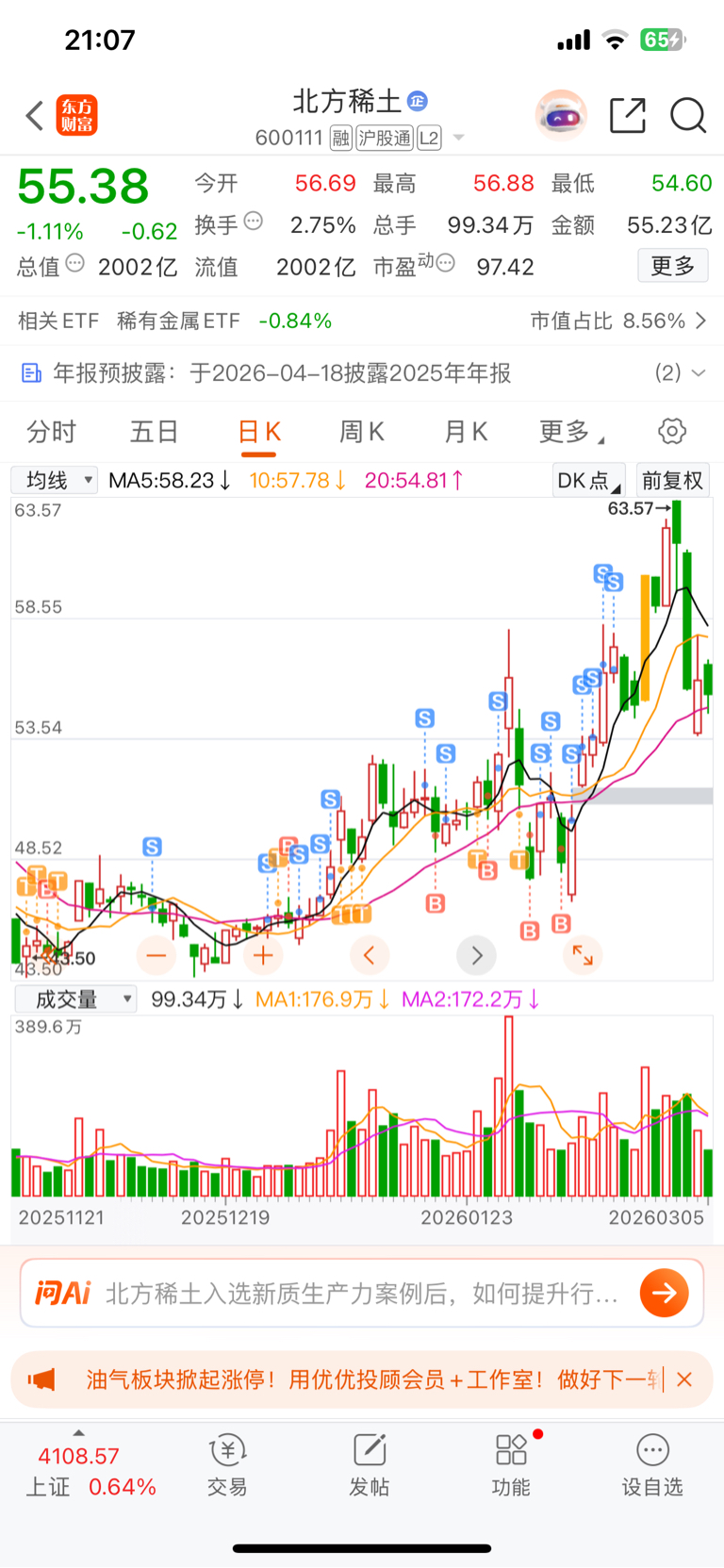
Task: Tap the 融 margin badge
Action: [341, 139]
